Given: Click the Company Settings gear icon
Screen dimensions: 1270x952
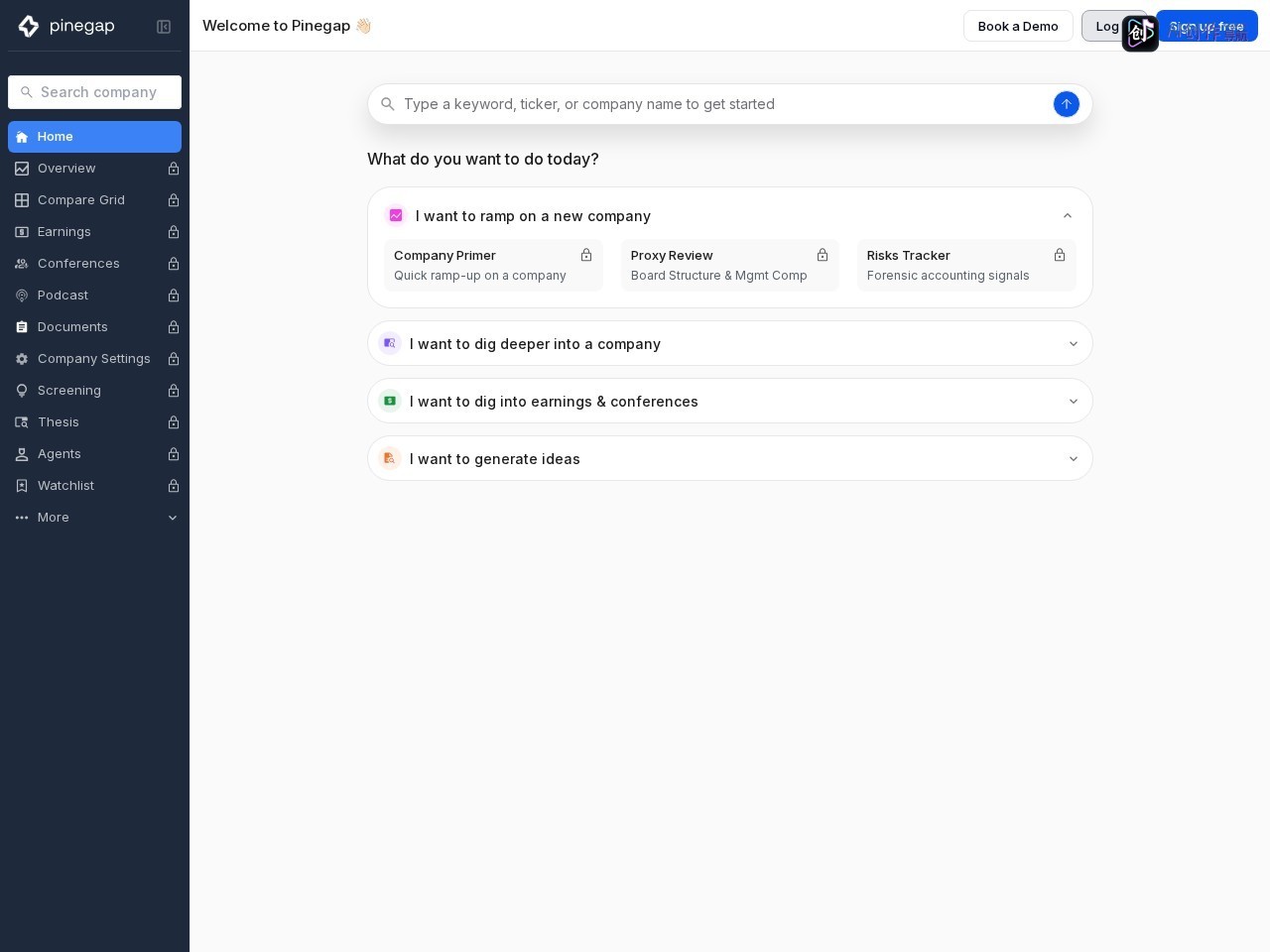Looking at the screenshot, I should (x=22, y=359).
